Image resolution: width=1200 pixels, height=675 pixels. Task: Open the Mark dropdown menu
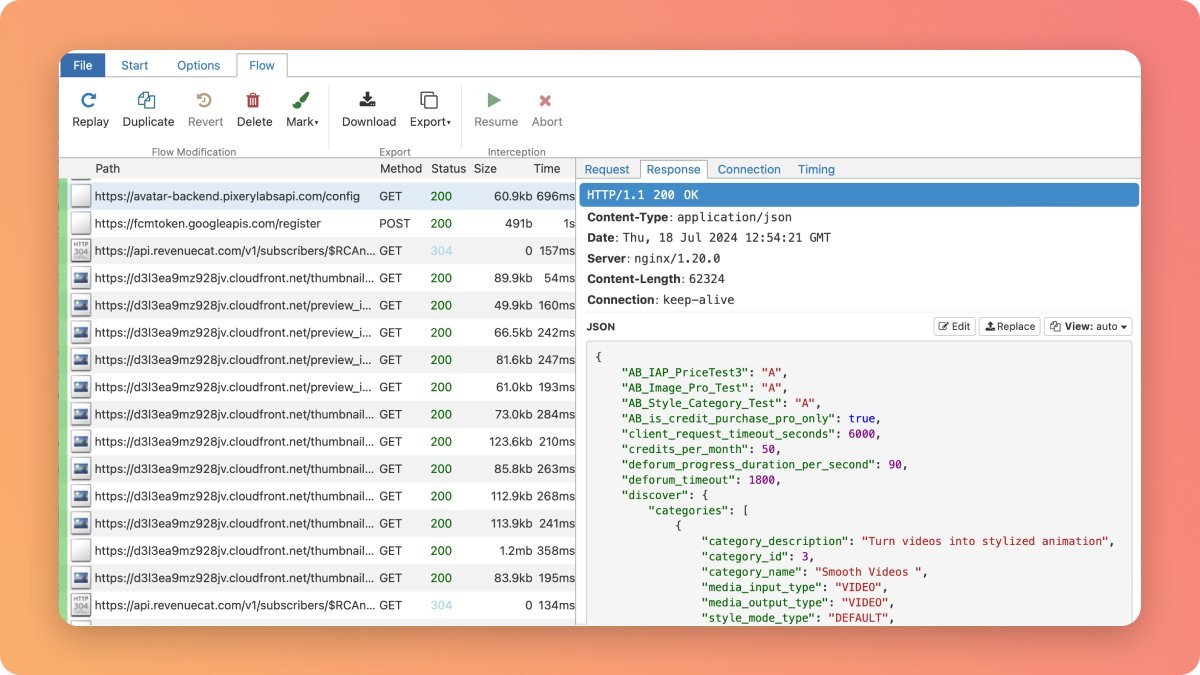(302, 109)
